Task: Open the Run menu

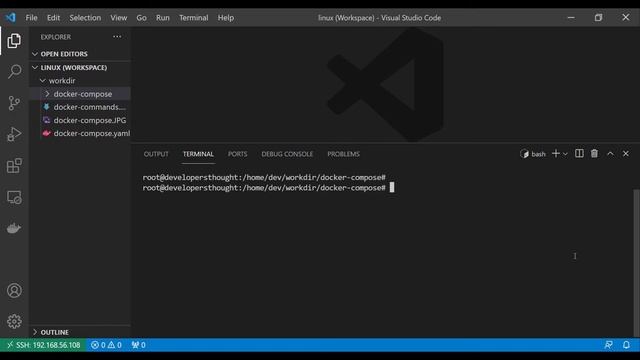Action: (162, 18)
